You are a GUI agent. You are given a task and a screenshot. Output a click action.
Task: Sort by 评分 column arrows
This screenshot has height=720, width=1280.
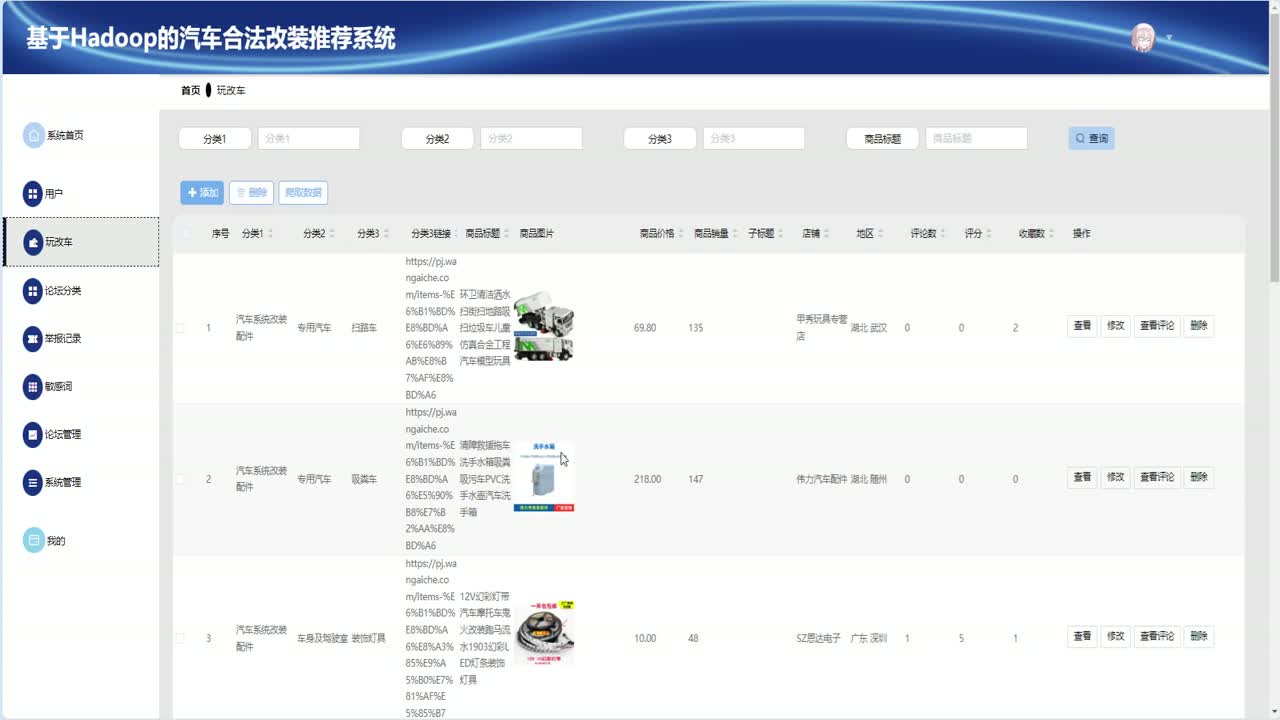pos(989,234)
